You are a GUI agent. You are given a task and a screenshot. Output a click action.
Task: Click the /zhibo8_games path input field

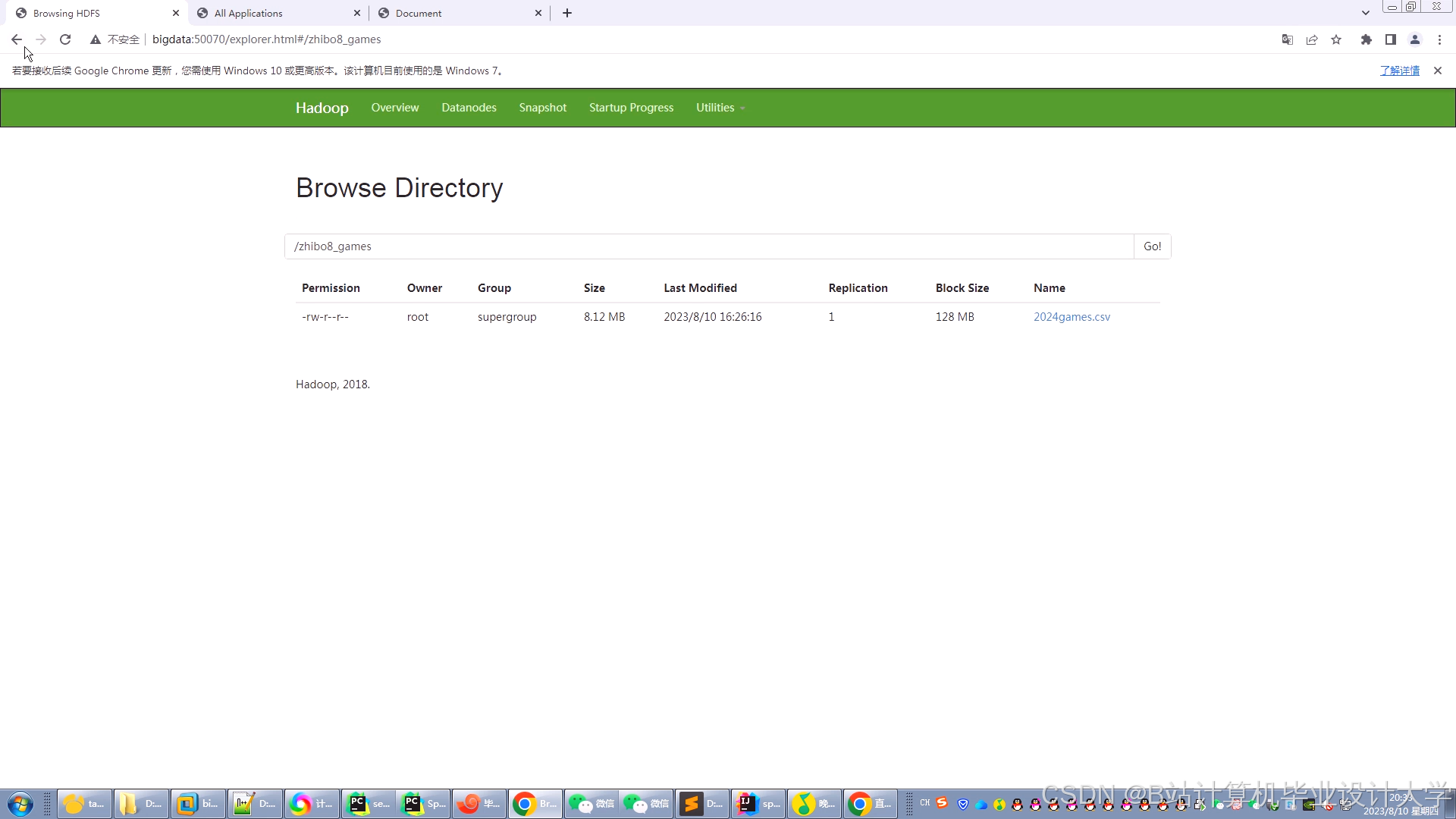point(709,246)
